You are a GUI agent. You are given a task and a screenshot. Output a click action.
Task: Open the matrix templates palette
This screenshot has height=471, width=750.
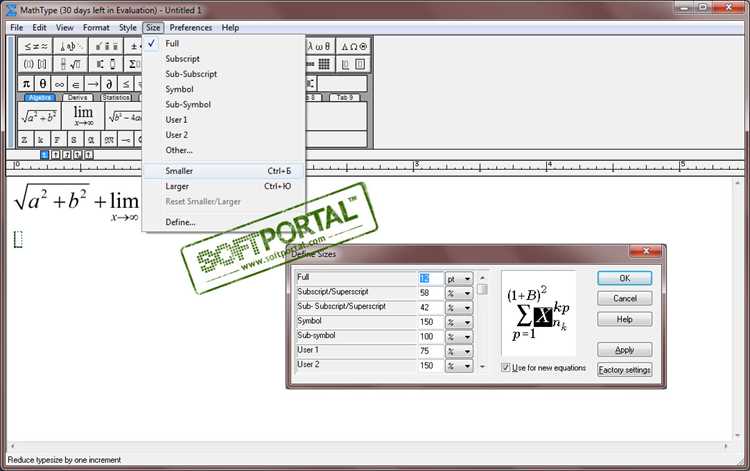coord(320,64)
